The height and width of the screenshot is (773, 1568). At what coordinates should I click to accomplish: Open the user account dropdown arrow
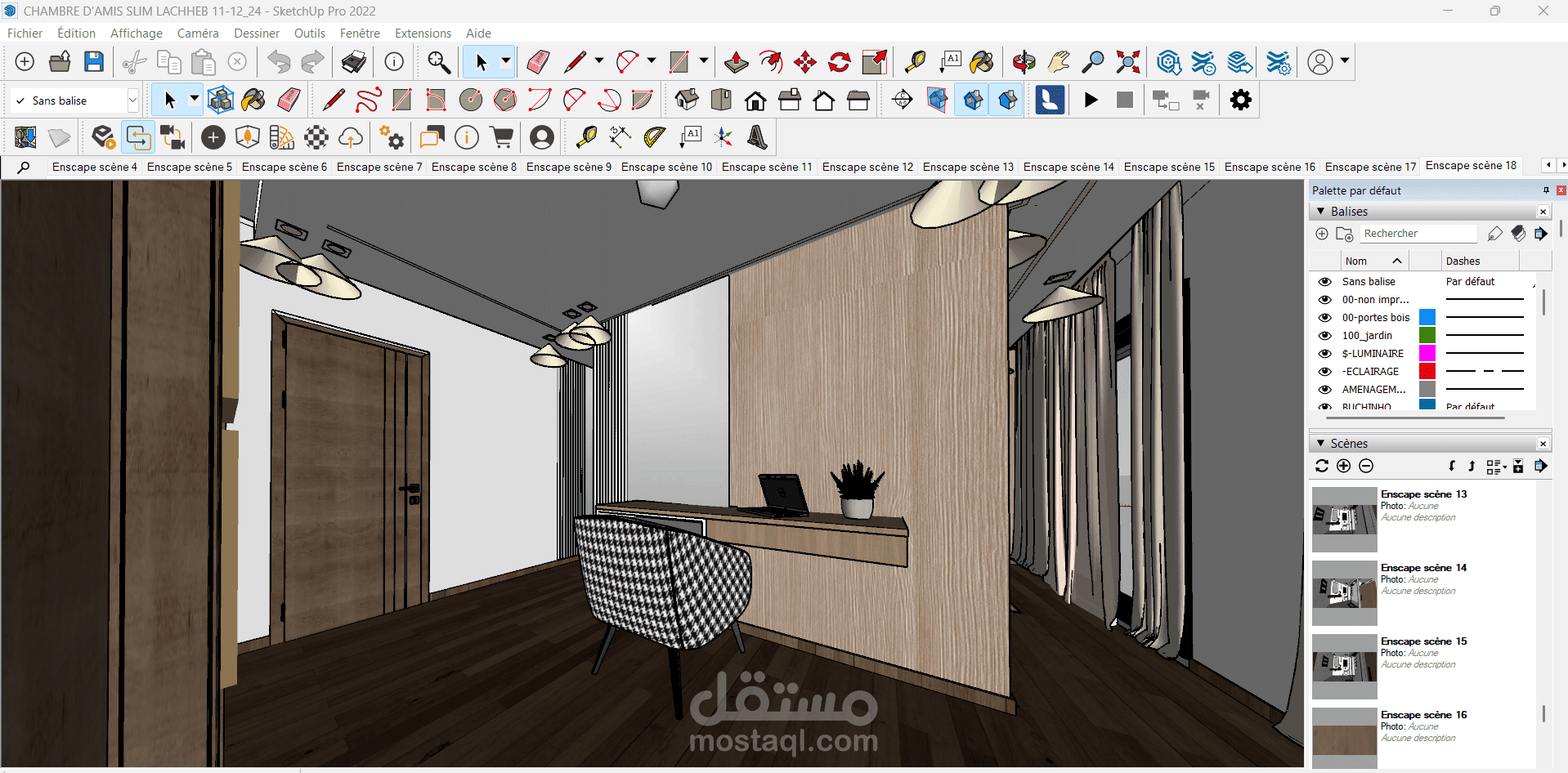[1345, 61]
